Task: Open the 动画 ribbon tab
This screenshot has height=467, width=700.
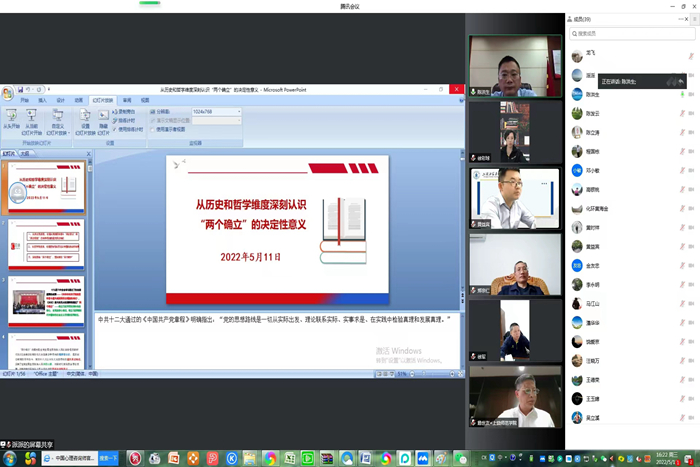Action: pyautogui.click(x=79, y=100)
